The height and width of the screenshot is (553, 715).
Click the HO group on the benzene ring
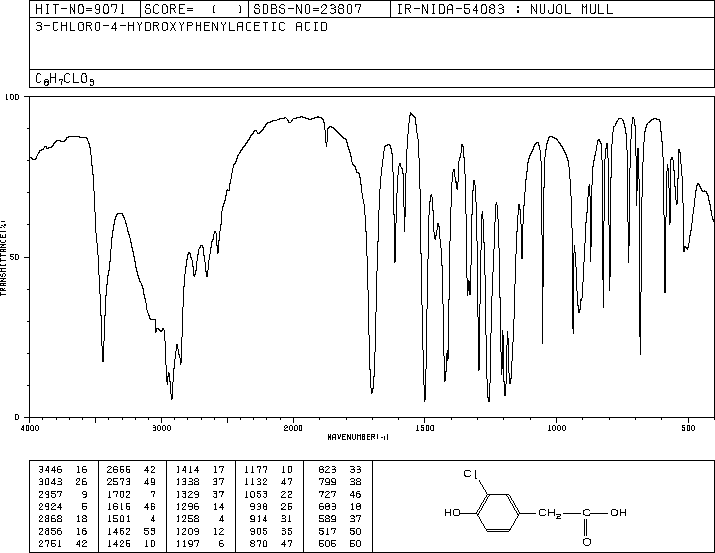452,513
